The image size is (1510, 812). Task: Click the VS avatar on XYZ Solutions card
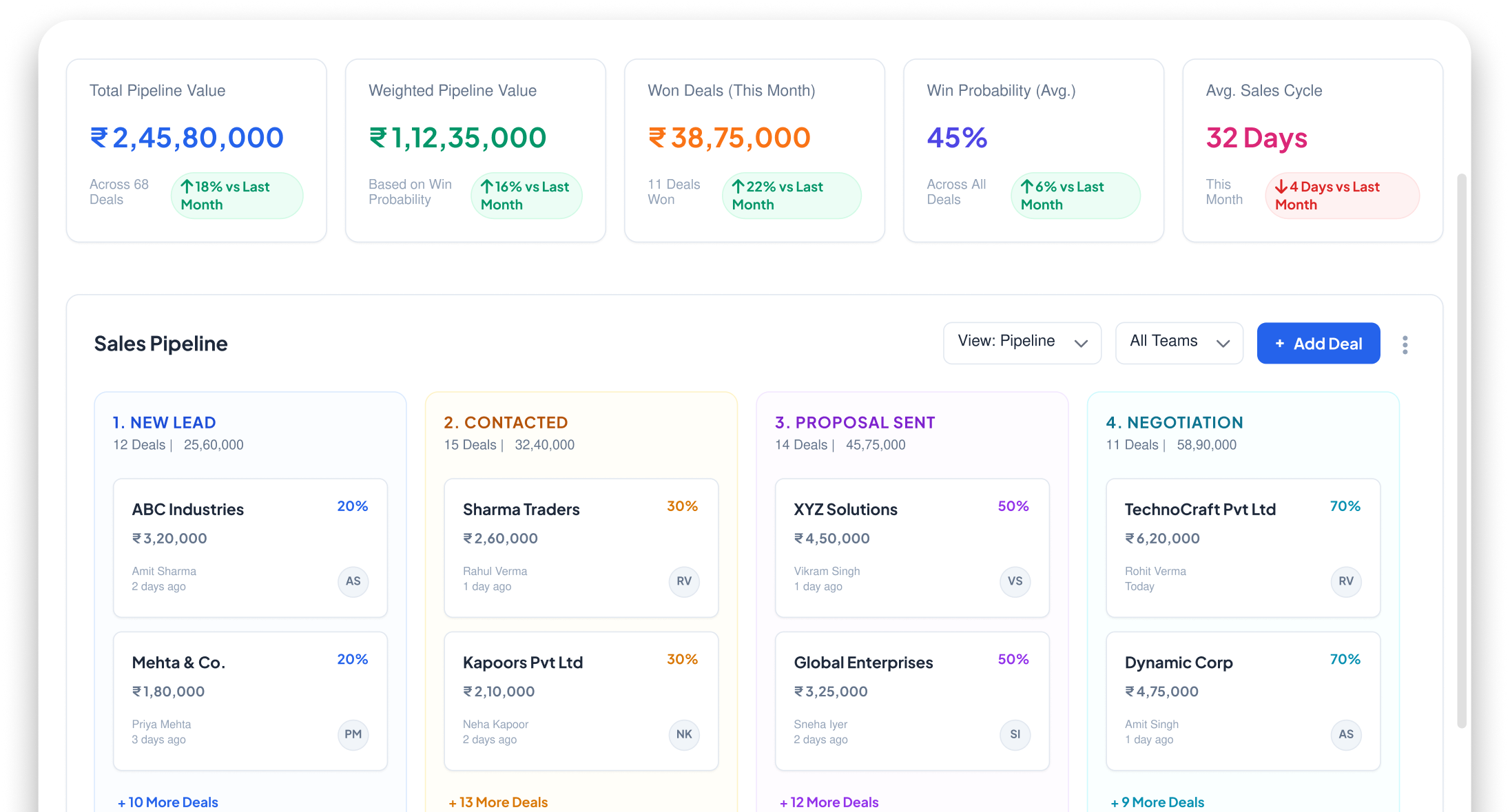tap(1015, 581)
